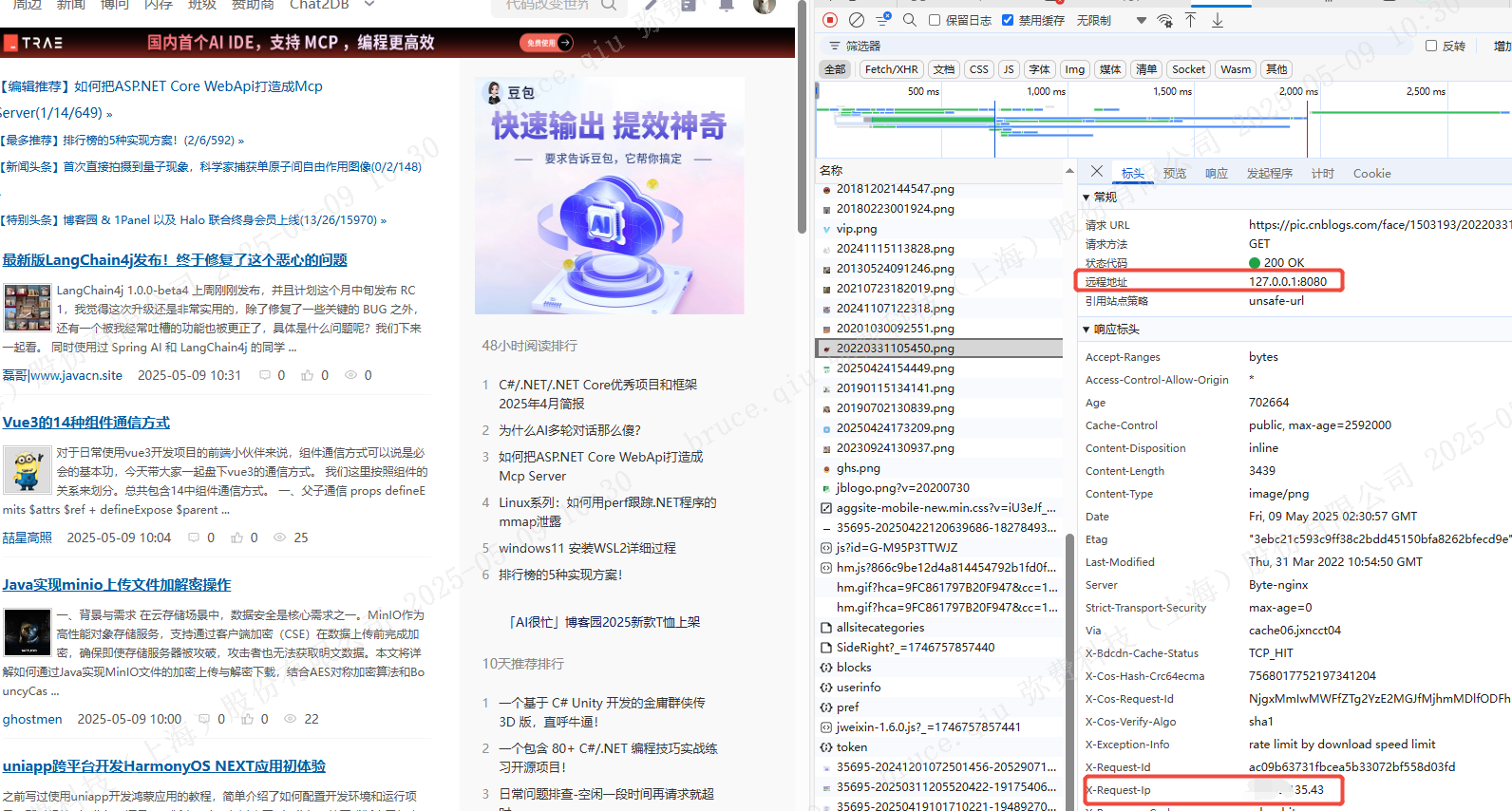Stop recording network log with the red button
Image resolution: width=1512 pixels, height=811 pixels.
(830, 20)
